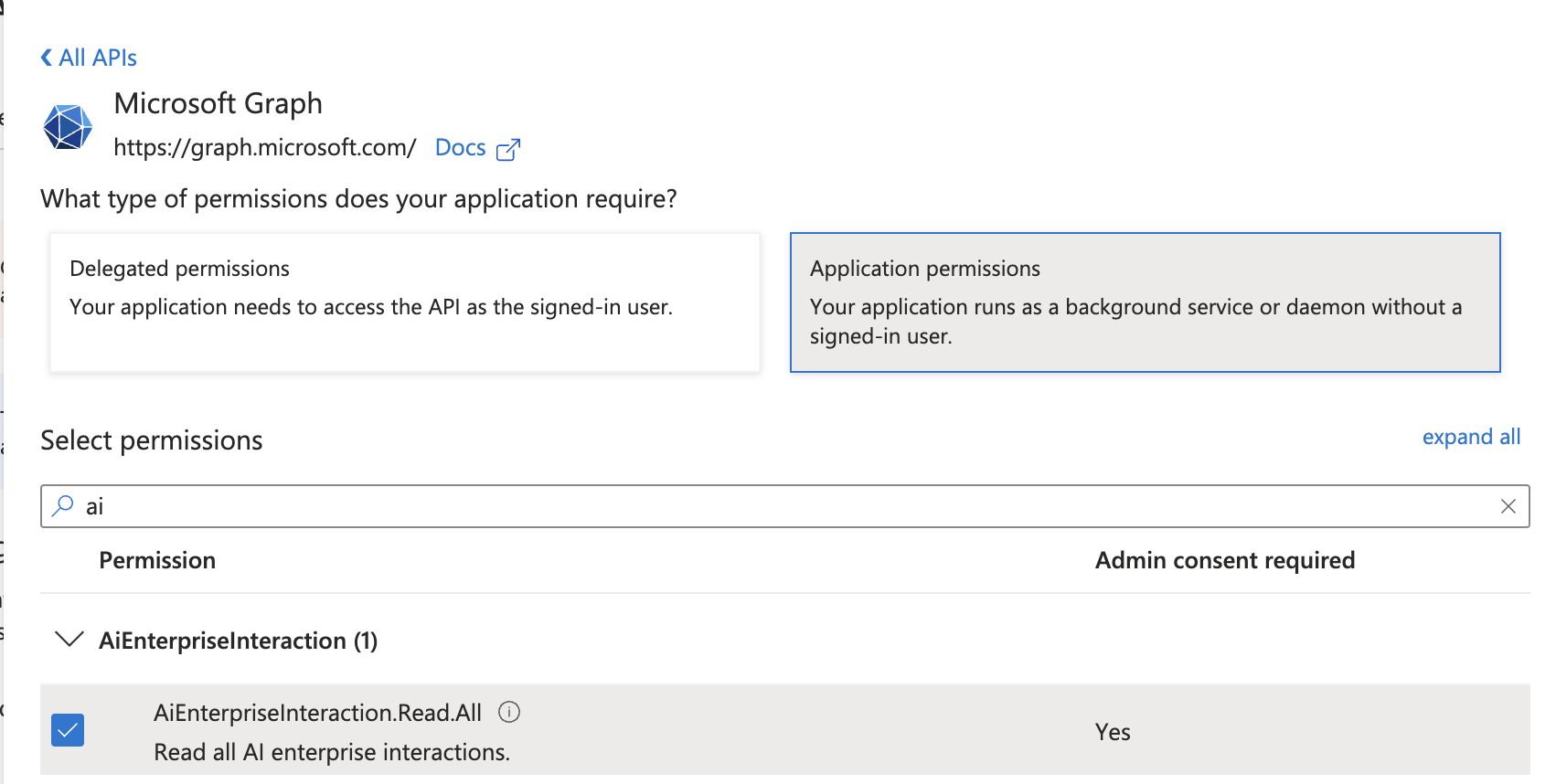Uncheck the AiEnterpriseInteraction.Read.All checkbox
The image size is (1556, 784).
(x=68, y=730)
